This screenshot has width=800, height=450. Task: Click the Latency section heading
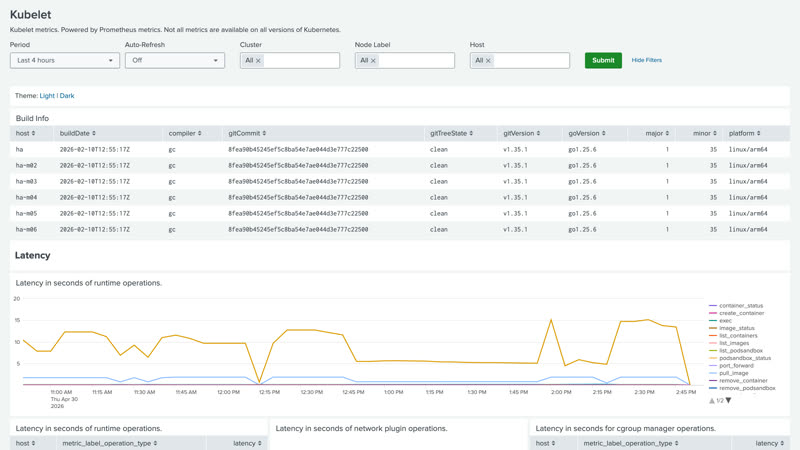pos(32,256)
